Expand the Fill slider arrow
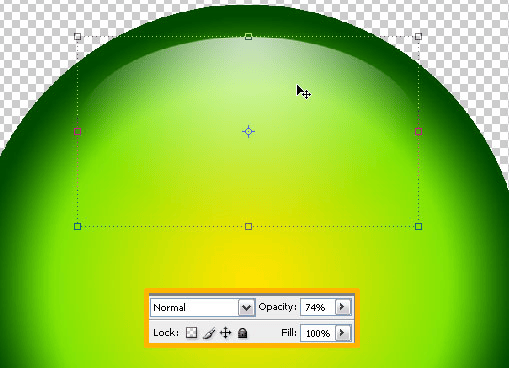The image size is (509, 368). click(342, 333)
